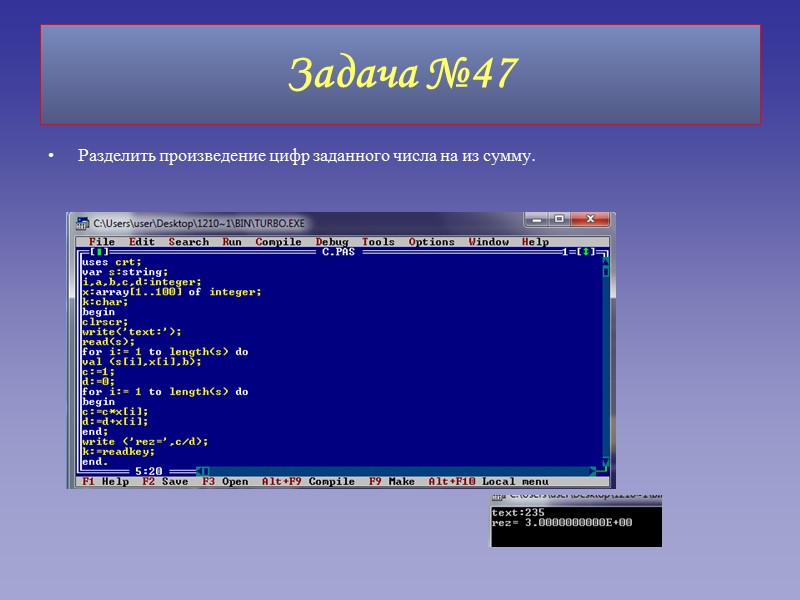Click the line 'd:=0;'

click(x=98, y=382)
